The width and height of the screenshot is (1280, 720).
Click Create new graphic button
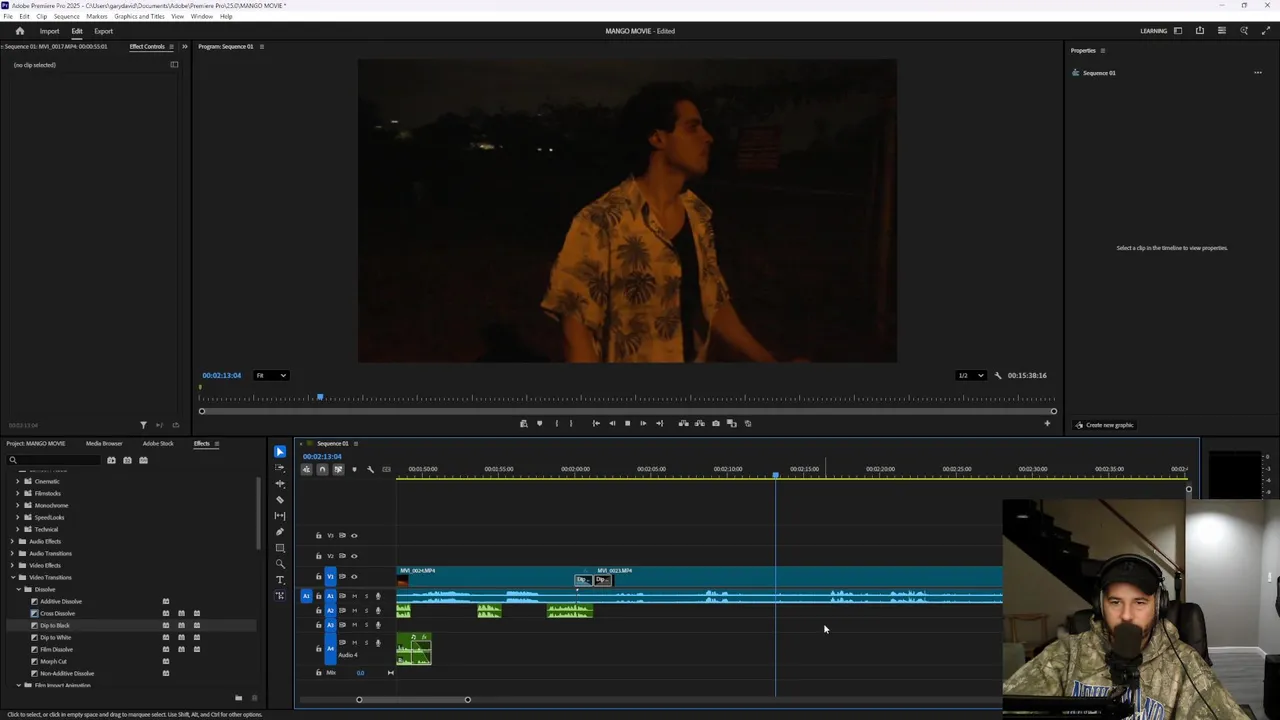[1104, 425]
